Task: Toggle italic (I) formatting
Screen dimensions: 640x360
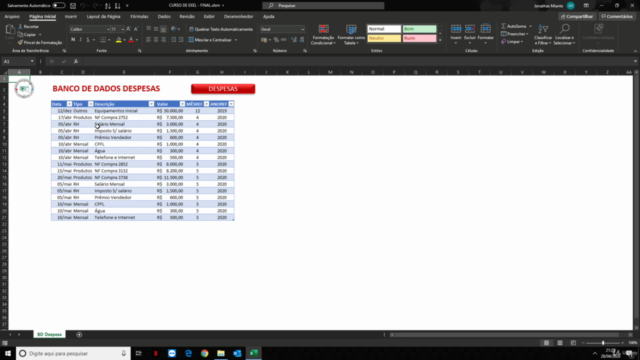Action: tap(80, 40)
